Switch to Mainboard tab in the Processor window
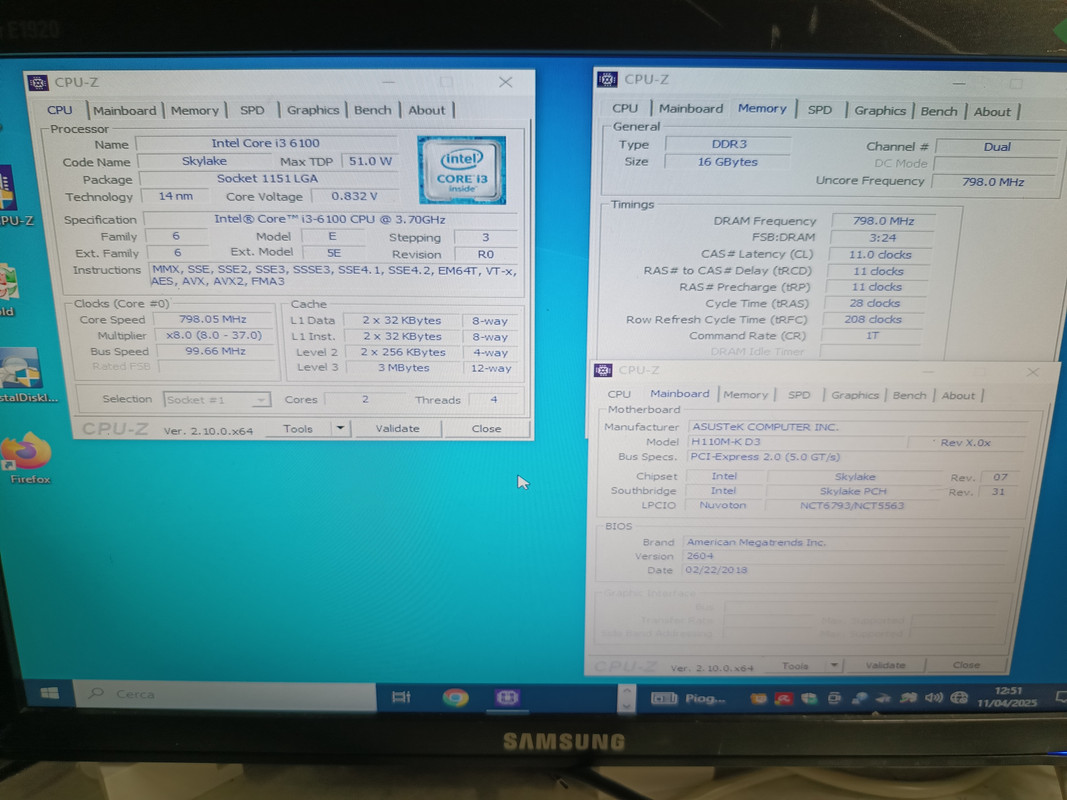1067x800 pixels. point(125,110)
